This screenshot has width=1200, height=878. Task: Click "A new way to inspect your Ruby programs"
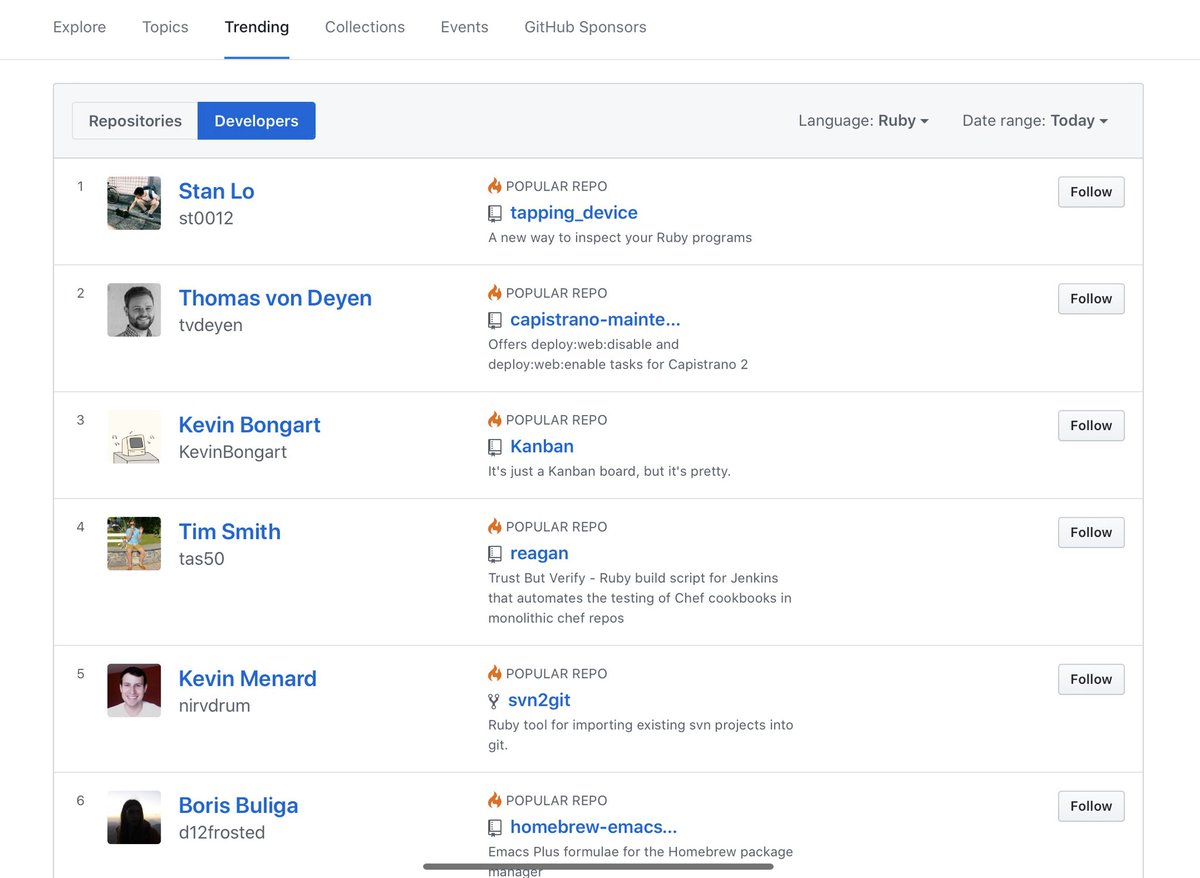point(620,238)
